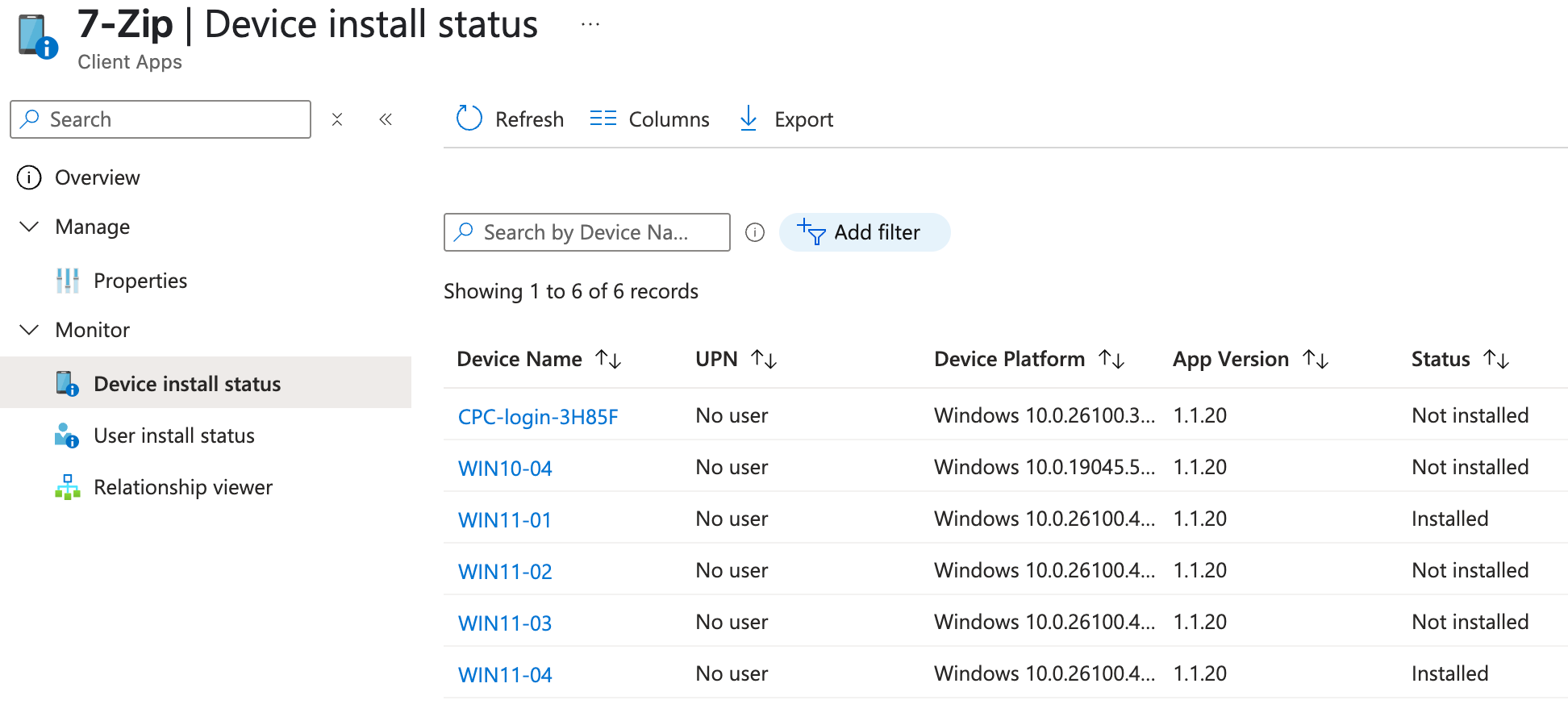Click 'Client Apps' subtitle text
Viewport: 1568px width, 721px height.
[x=130, y=62]
